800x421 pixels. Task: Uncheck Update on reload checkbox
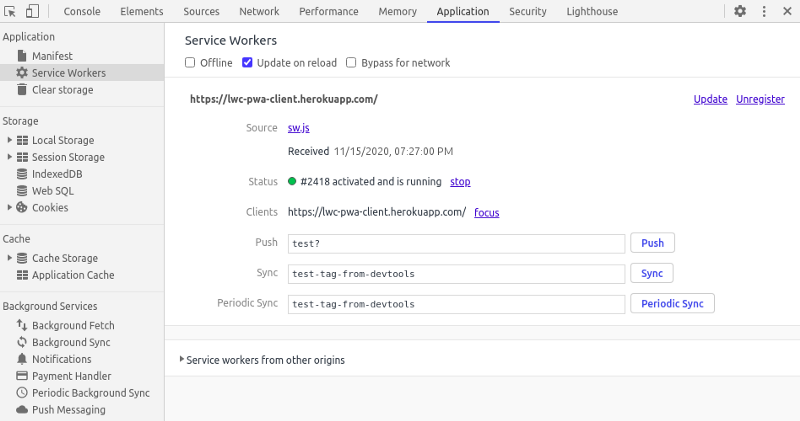tap(248, 63)
